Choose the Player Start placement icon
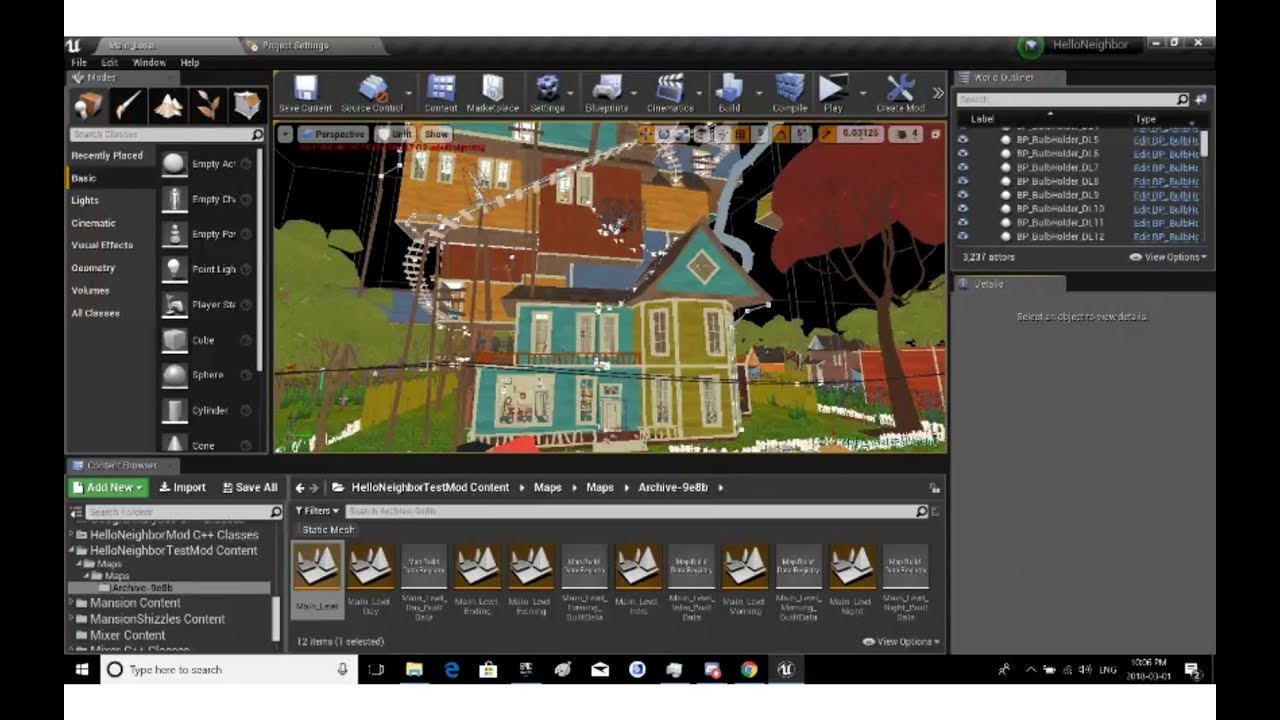 (x=175, y=304)
